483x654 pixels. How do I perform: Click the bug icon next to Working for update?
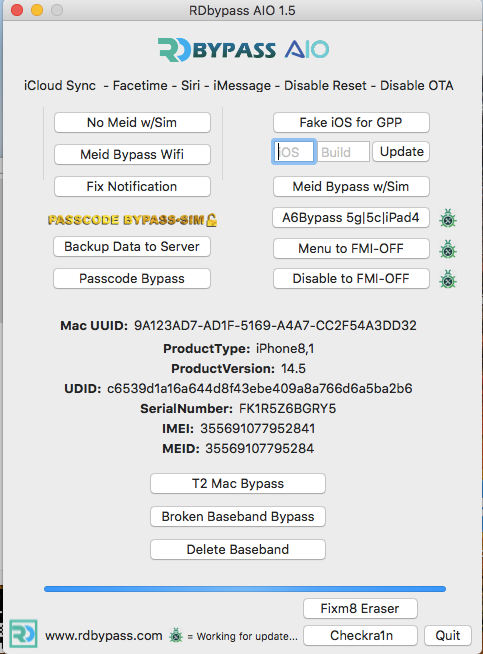pyautogui.click(x=176, y=635)
